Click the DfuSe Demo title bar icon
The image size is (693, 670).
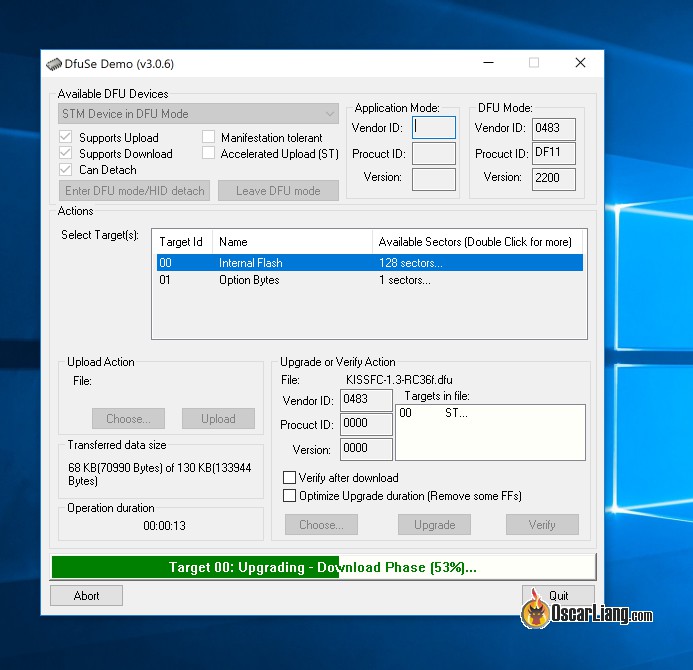tap(54, 64)
